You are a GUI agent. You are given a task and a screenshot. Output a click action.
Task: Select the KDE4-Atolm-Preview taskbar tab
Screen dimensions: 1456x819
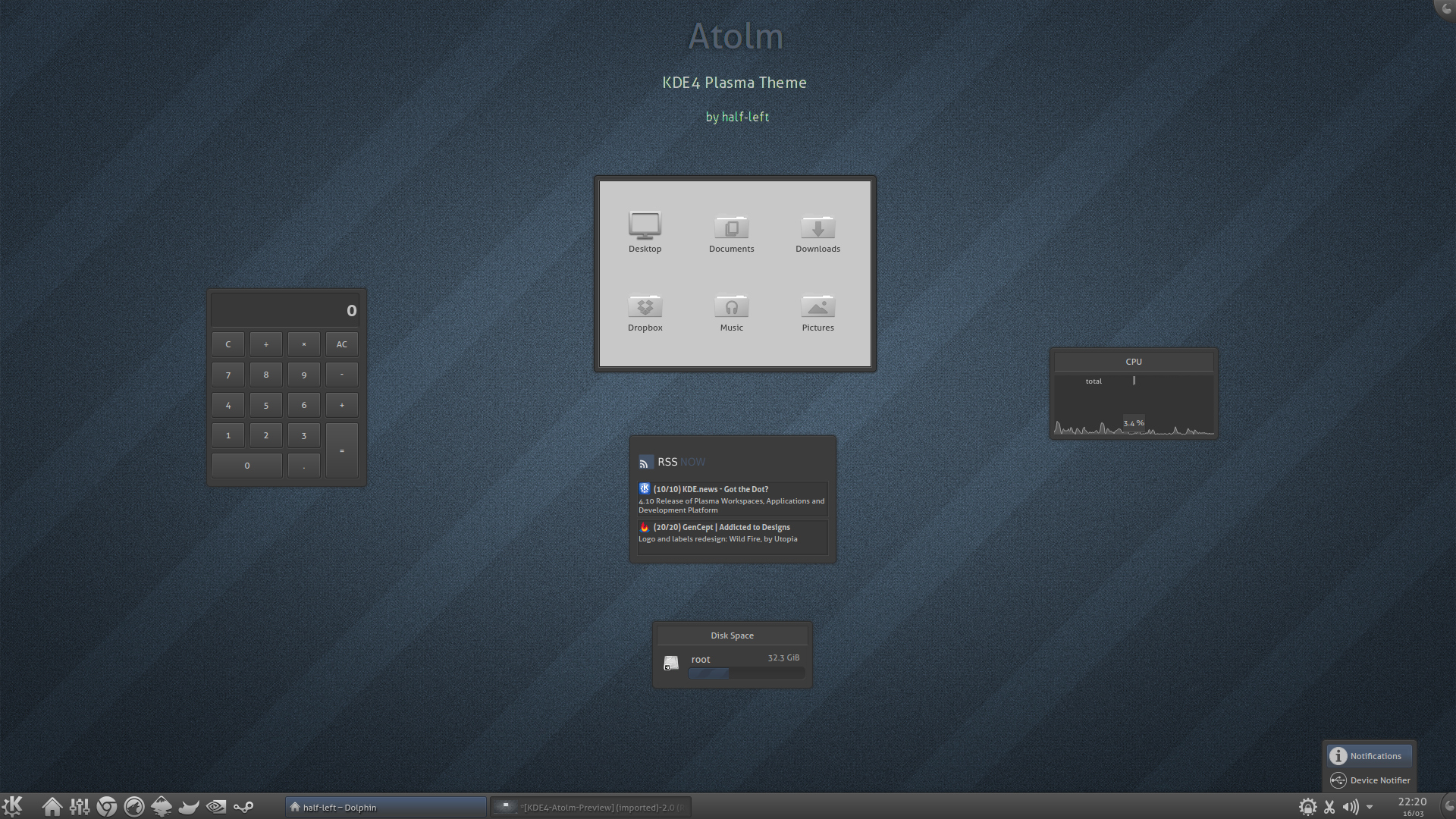pos(590,807)
